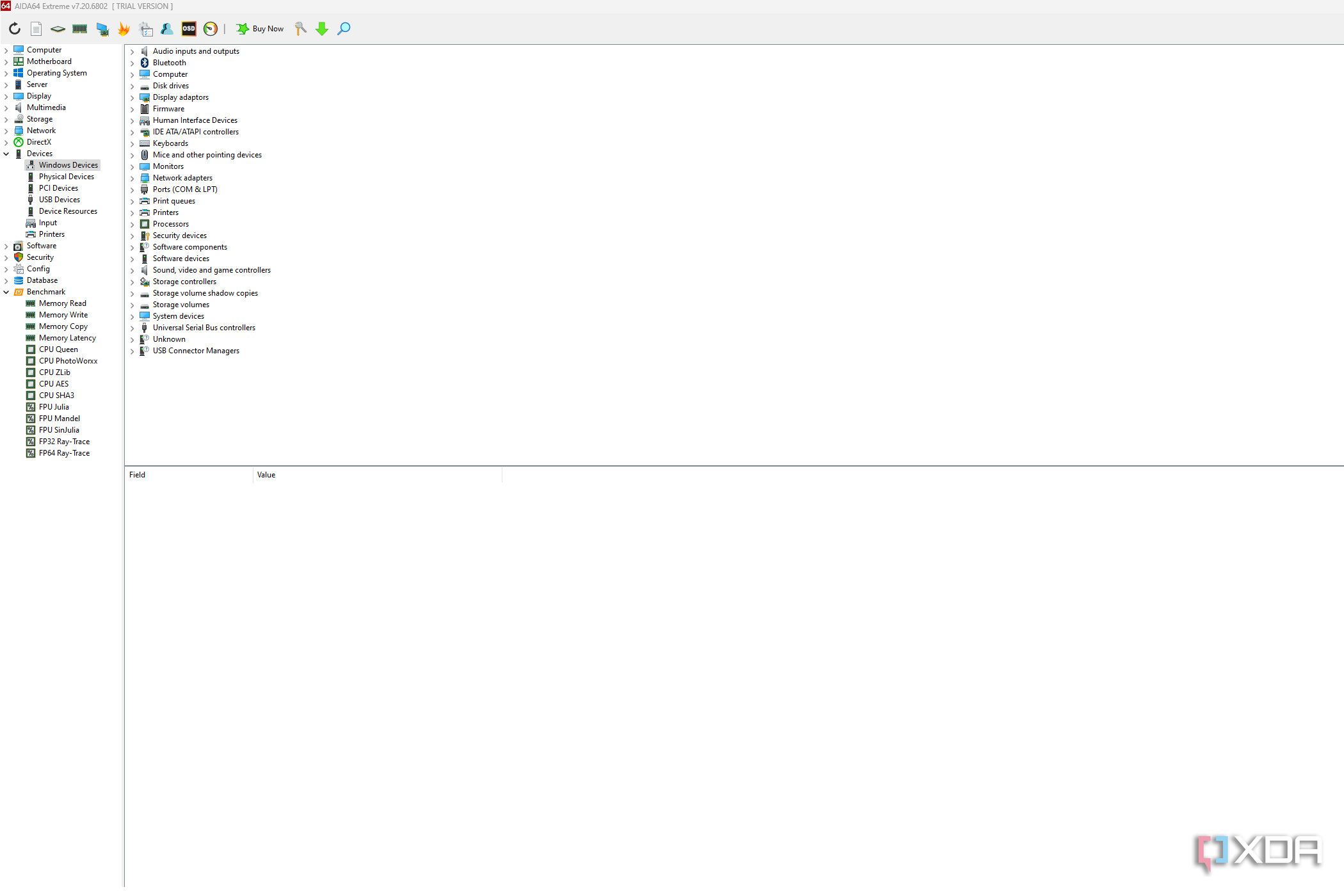This screenshot has width=1344, height=896.
Task: Click the key product-key icon
Action: tap(301, 29)
